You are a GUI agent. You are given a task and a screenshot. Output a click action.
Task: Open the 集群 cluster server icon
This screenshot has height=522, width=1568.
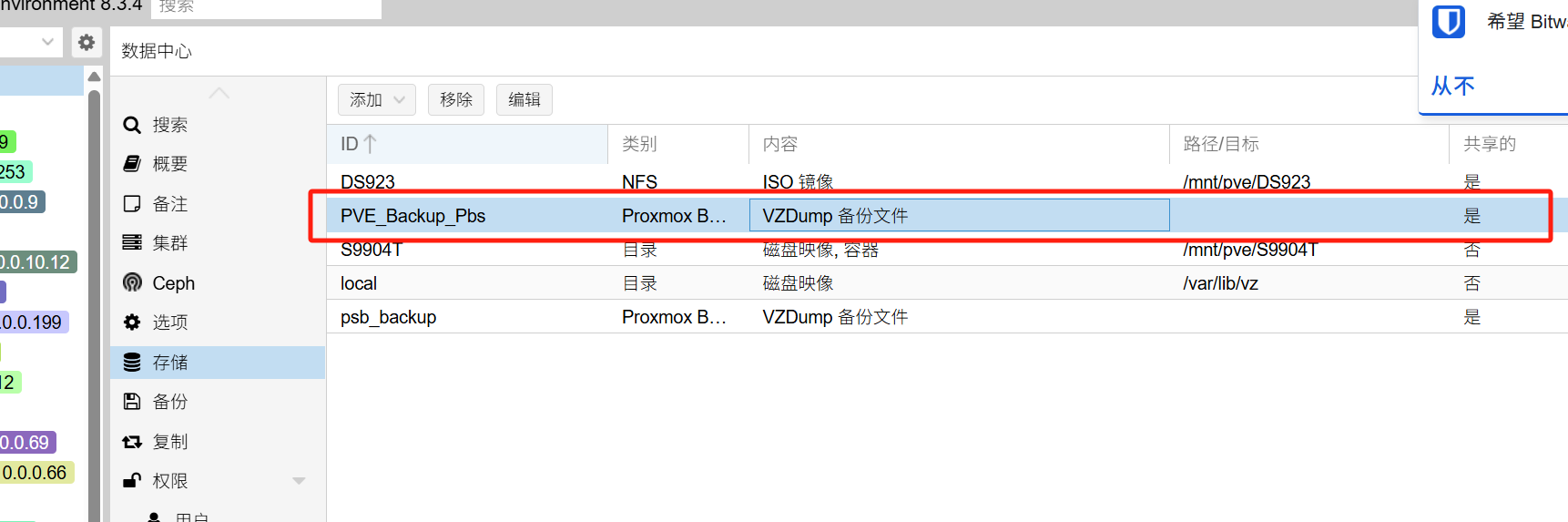132,242
